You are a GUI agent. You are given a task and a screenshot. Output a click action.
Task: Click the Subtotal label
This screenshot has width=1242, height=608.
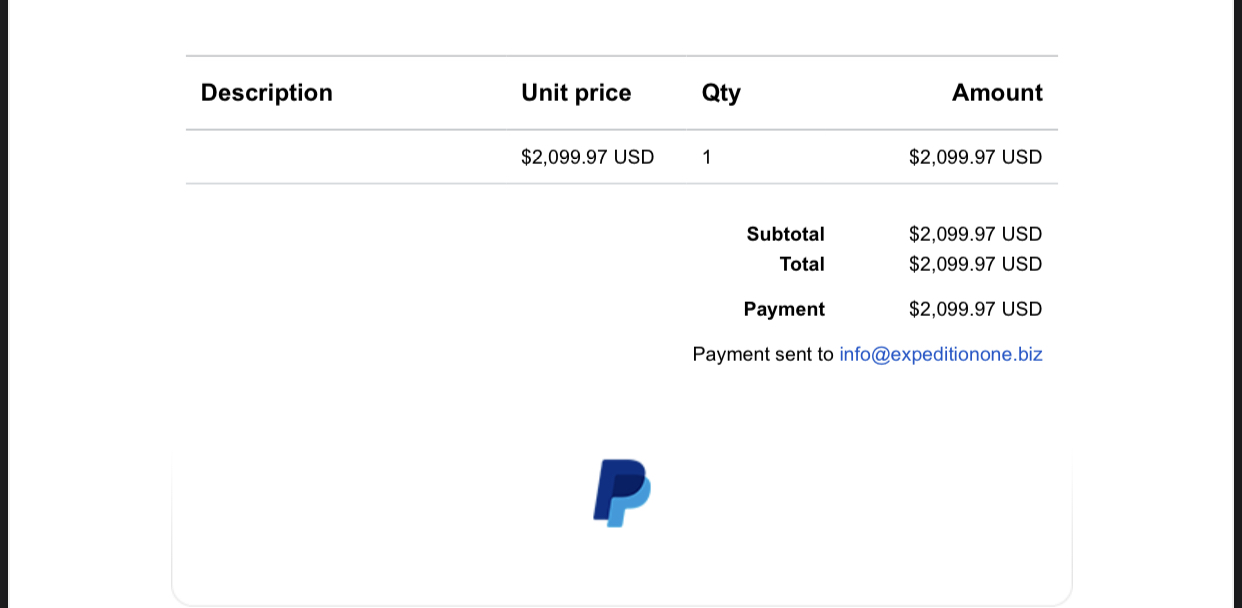pos(786,234)
